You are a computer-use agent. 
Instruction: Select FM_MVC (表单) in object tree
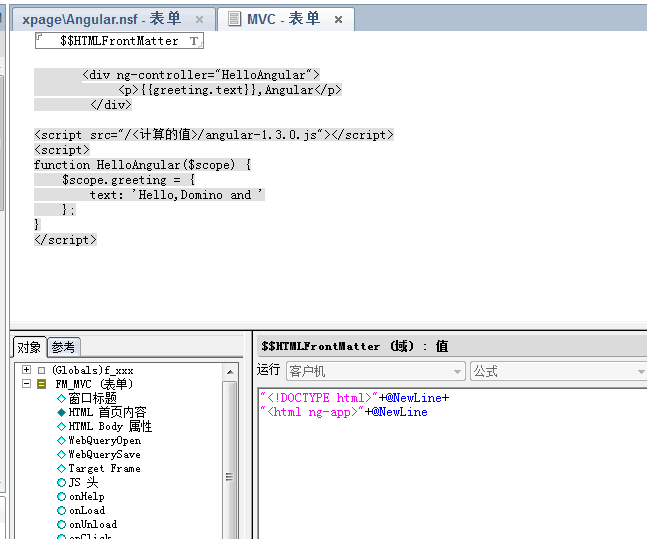94,384
